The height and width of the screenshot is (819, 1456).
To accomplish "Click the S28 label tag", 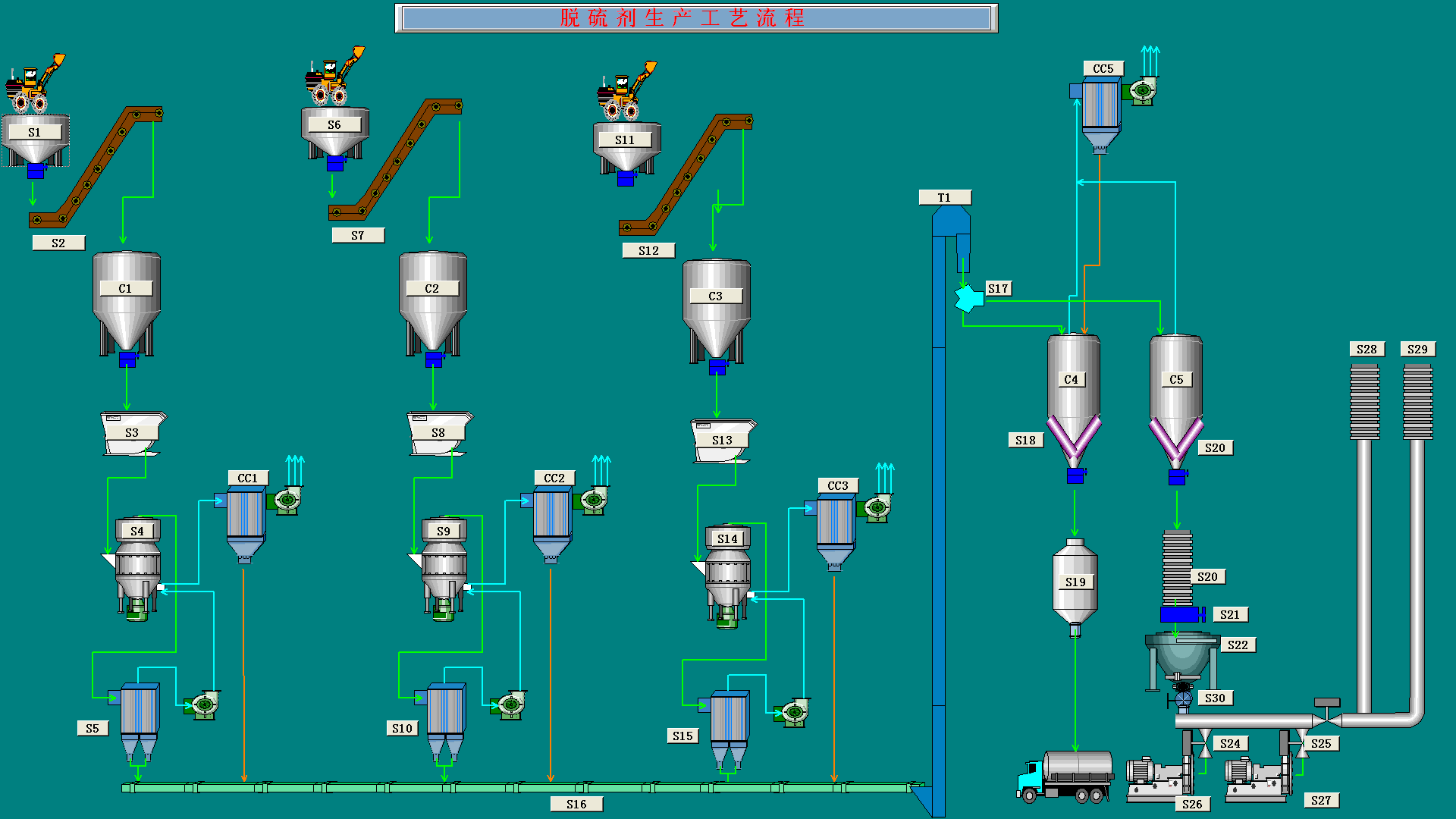I will [x=1367, y=349].
